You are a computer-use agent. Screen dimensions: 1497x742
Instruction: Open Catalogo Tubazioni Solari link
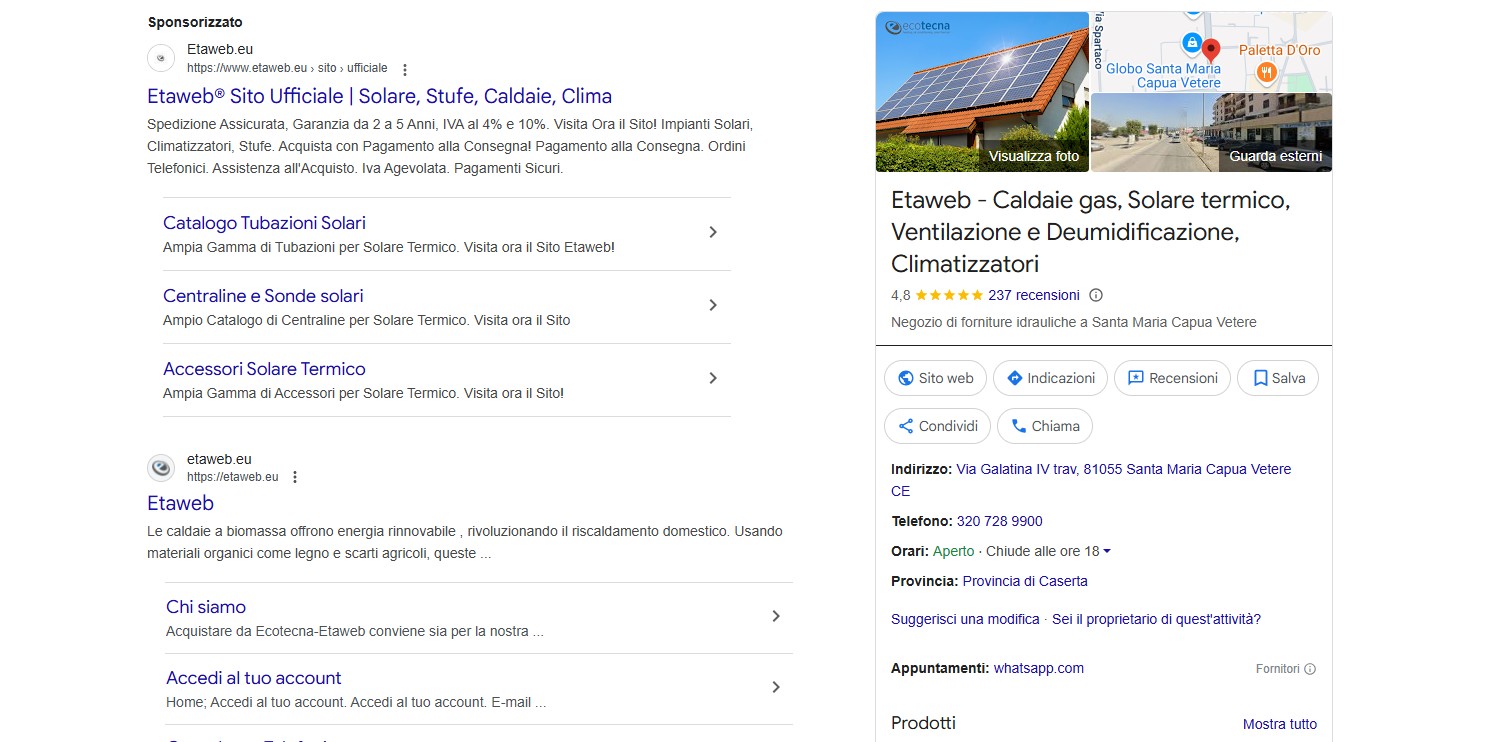(x=264, y=222)
